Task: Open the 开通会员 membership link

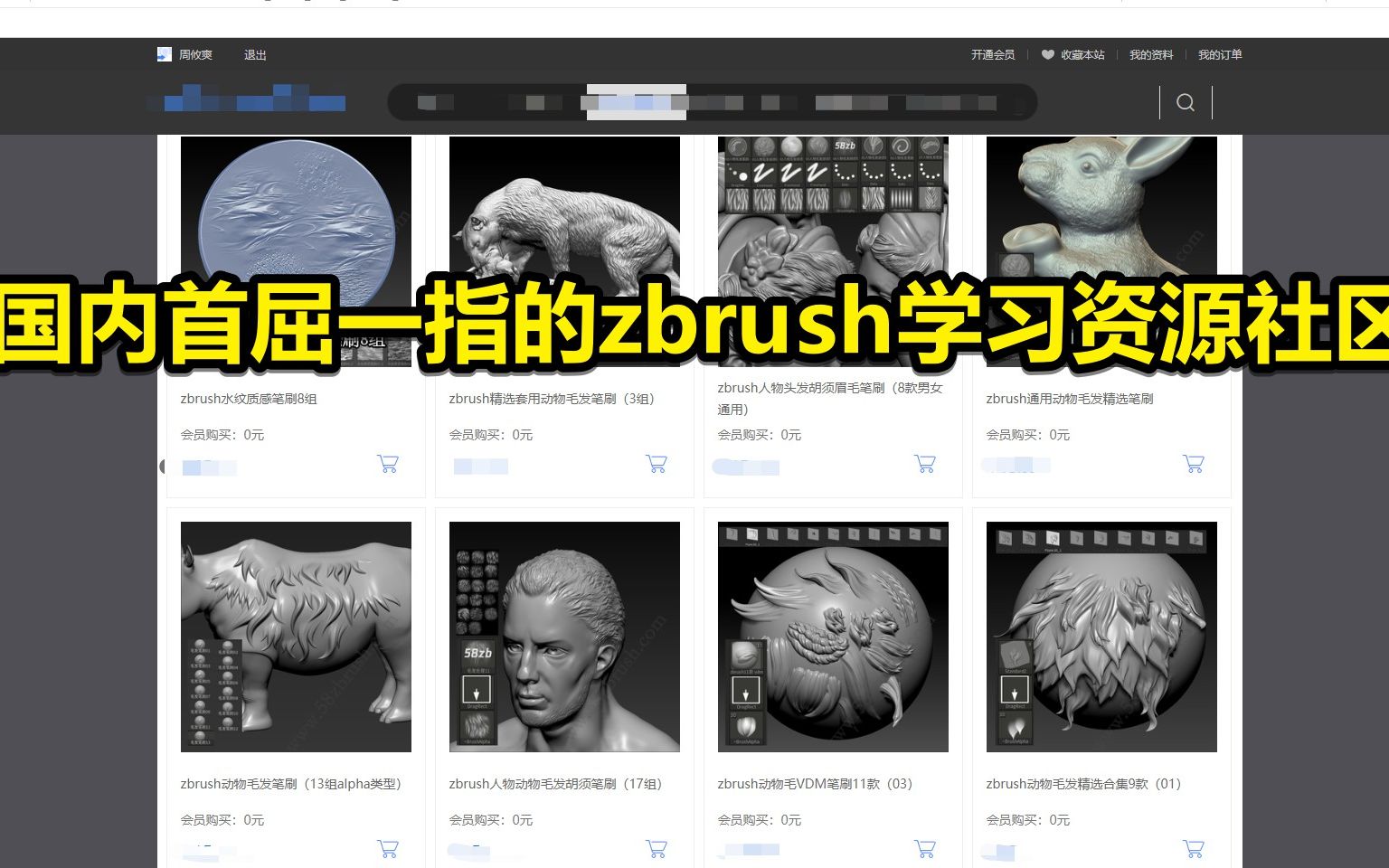Action: point(993,55)
